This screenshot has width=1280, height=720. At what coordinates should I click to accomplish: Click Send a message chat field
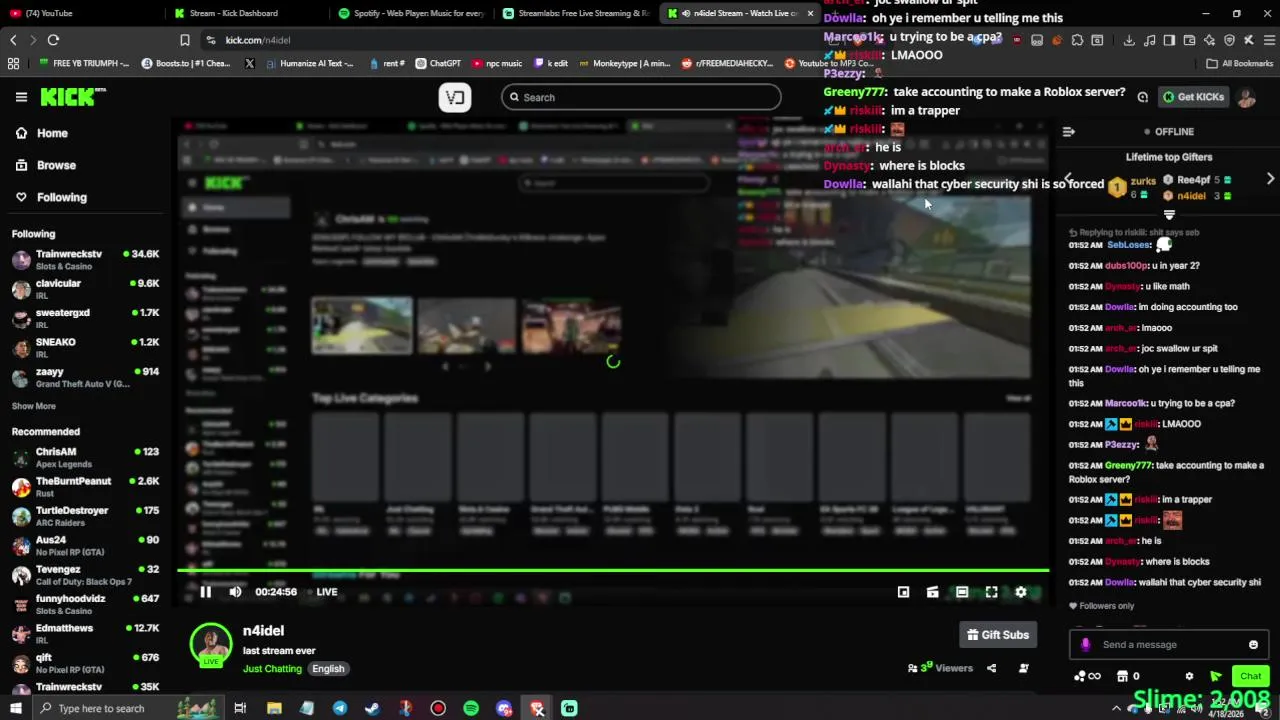point(1168,645)
